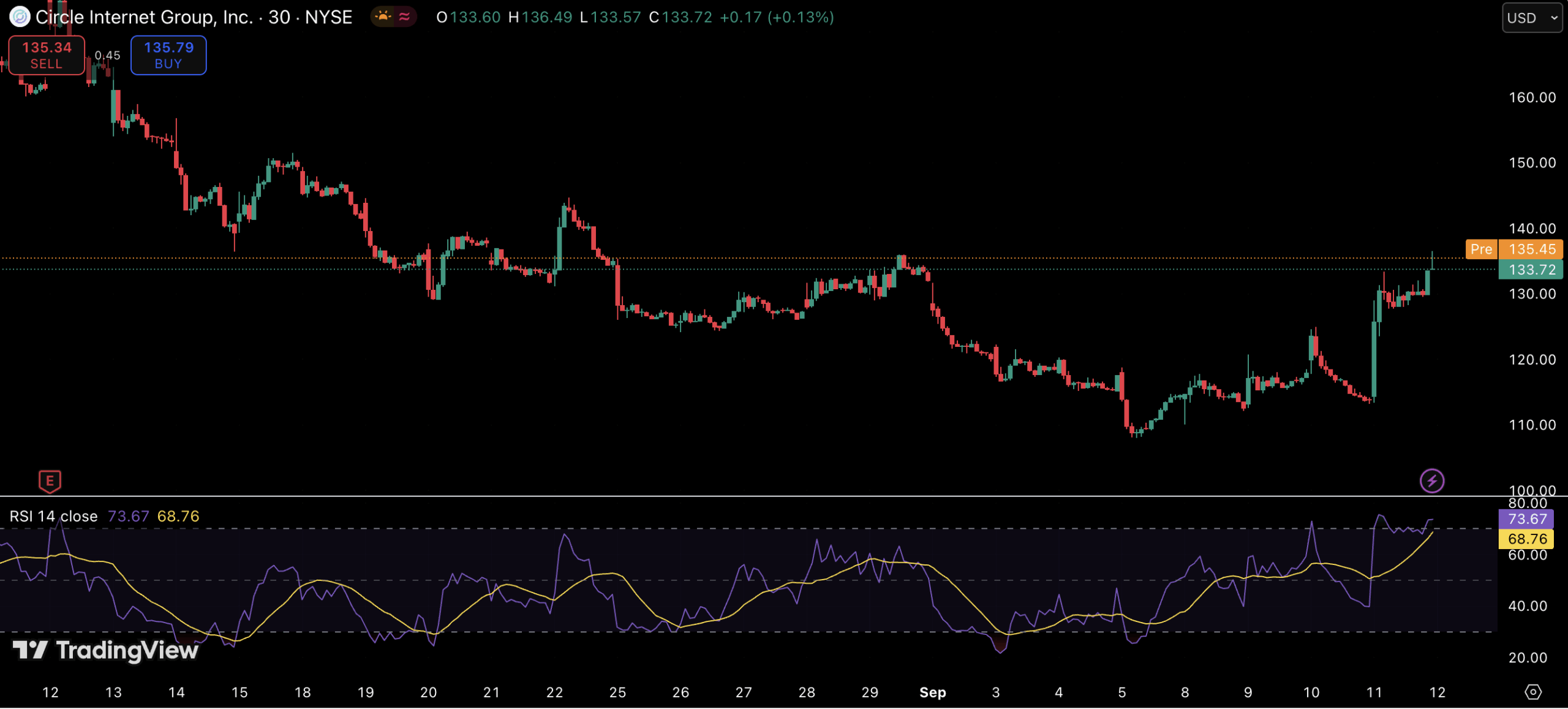
Task: Open the Circle Internet Group, Inc. symbol title
Action: coord(194,17)
